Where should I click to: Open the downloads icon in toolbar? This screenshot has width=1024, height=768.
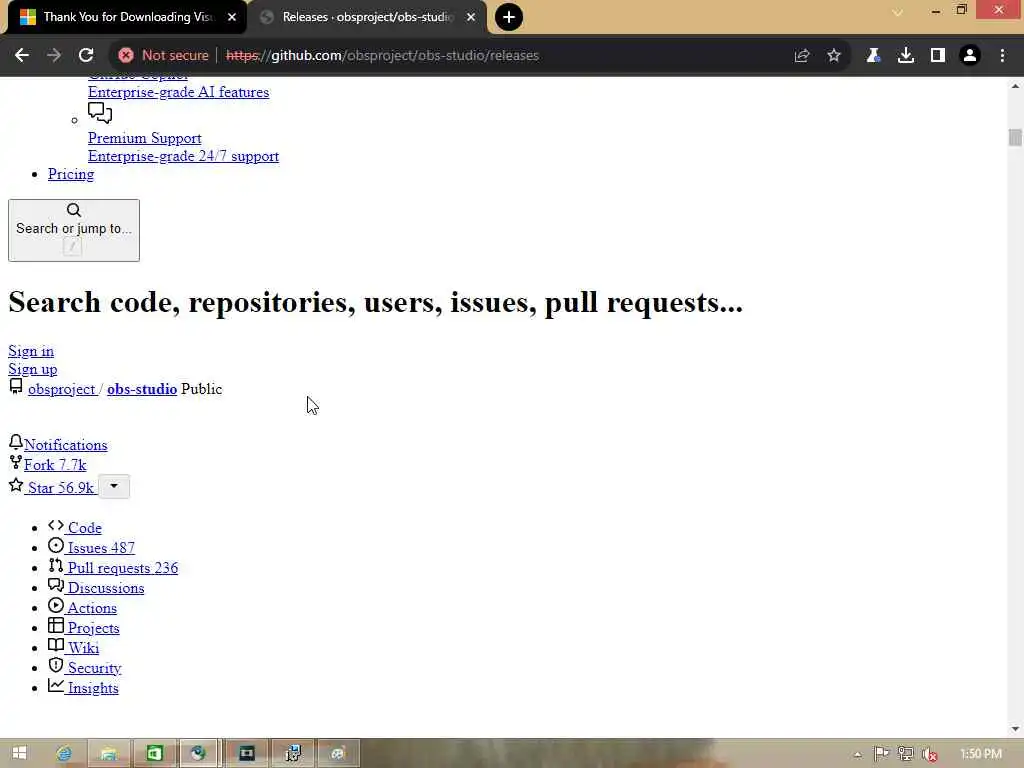(x=906, y=56)
